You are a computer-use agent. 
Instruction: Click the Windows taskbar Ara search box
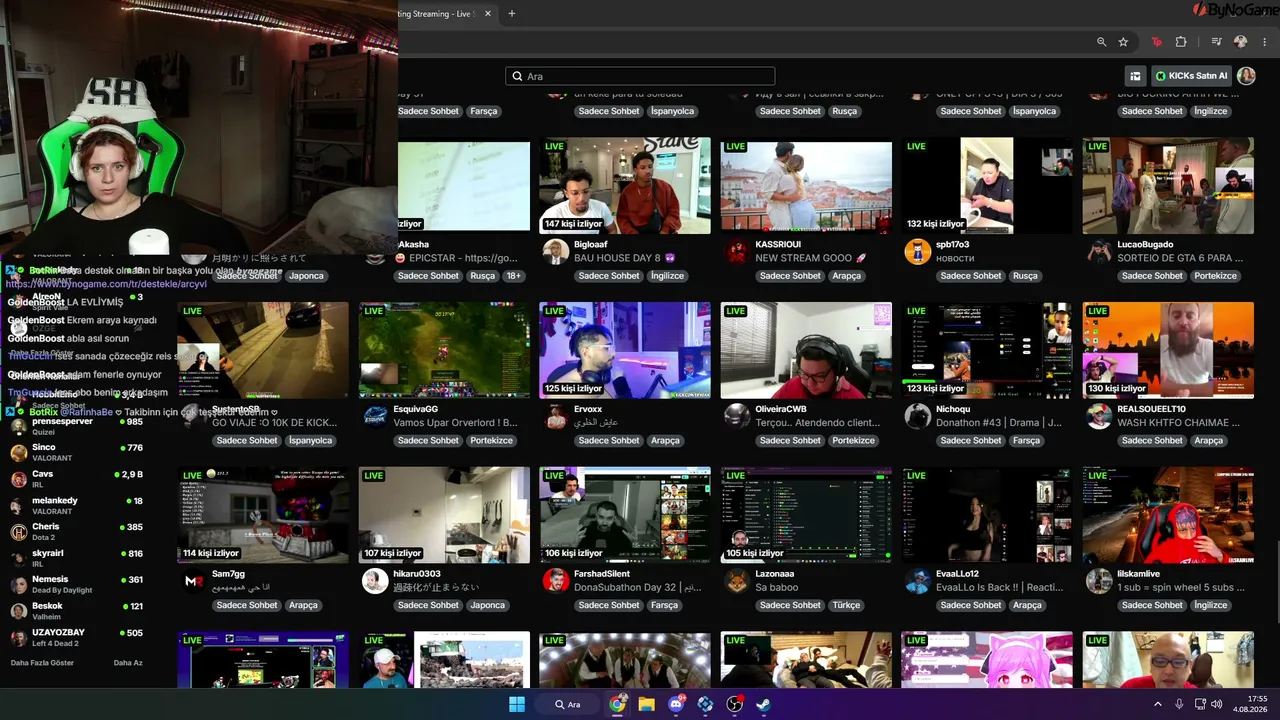pos(569,704)
